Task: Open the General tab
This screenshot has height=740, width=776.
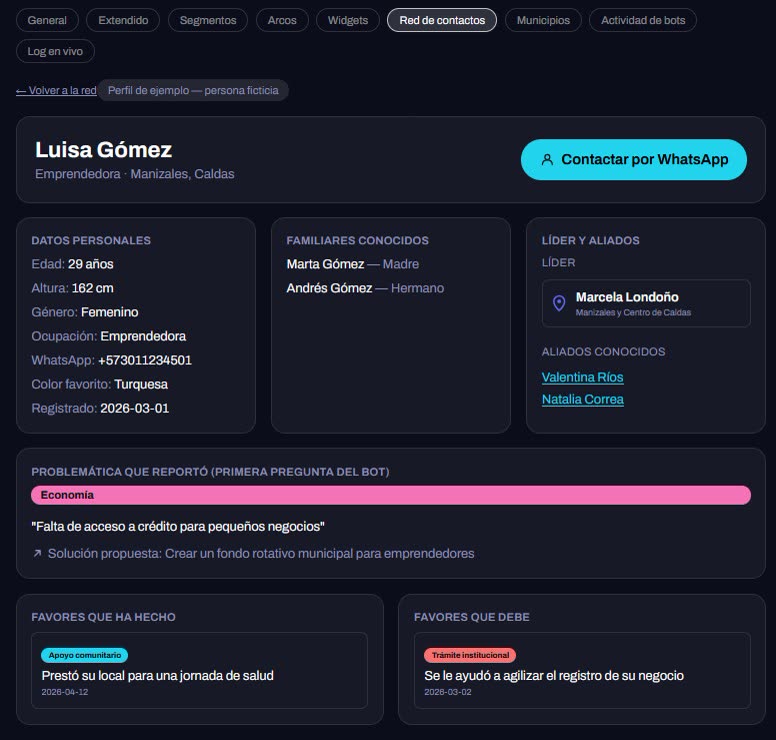Action: (x=47, y=20)
